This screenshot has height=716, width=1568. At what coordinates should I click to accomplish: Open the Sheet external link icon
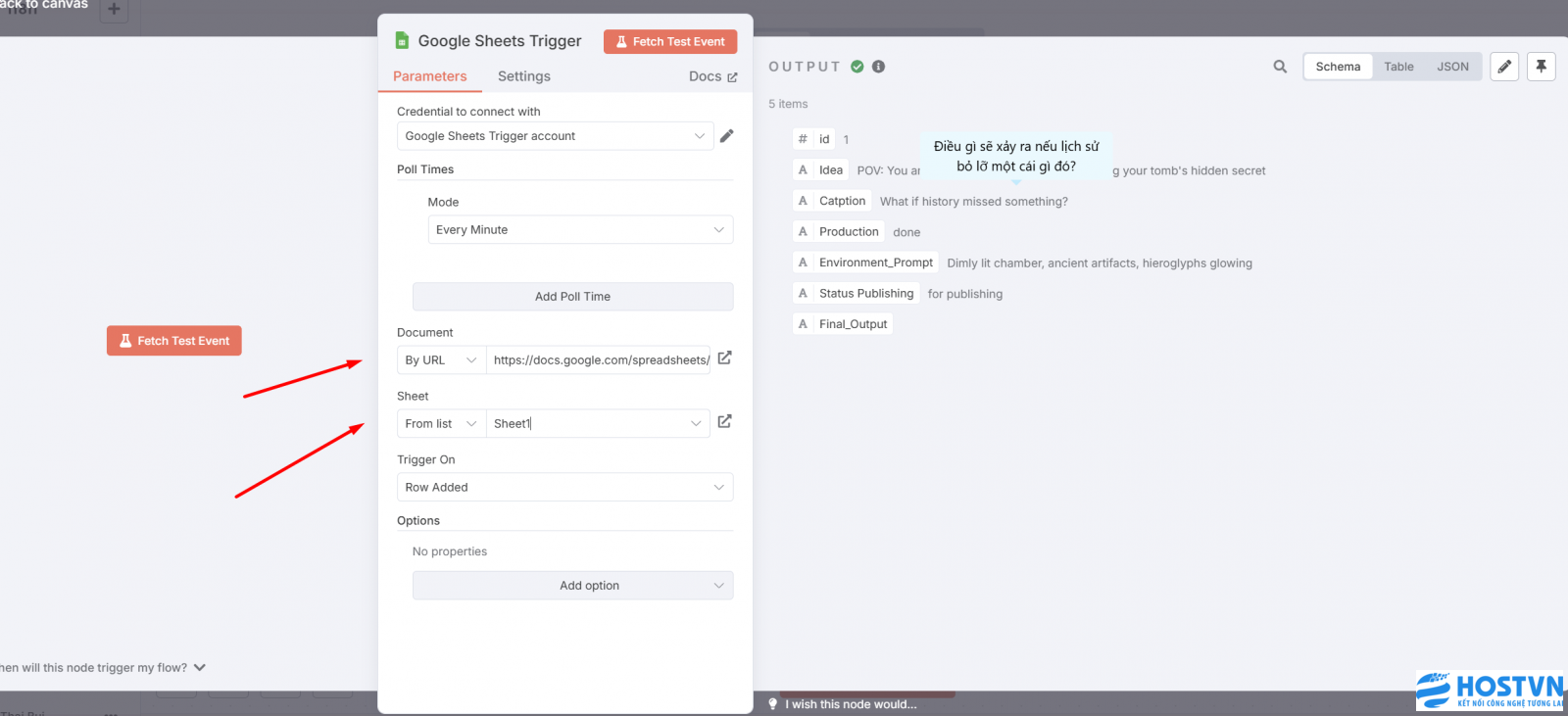tap(724, 422)
